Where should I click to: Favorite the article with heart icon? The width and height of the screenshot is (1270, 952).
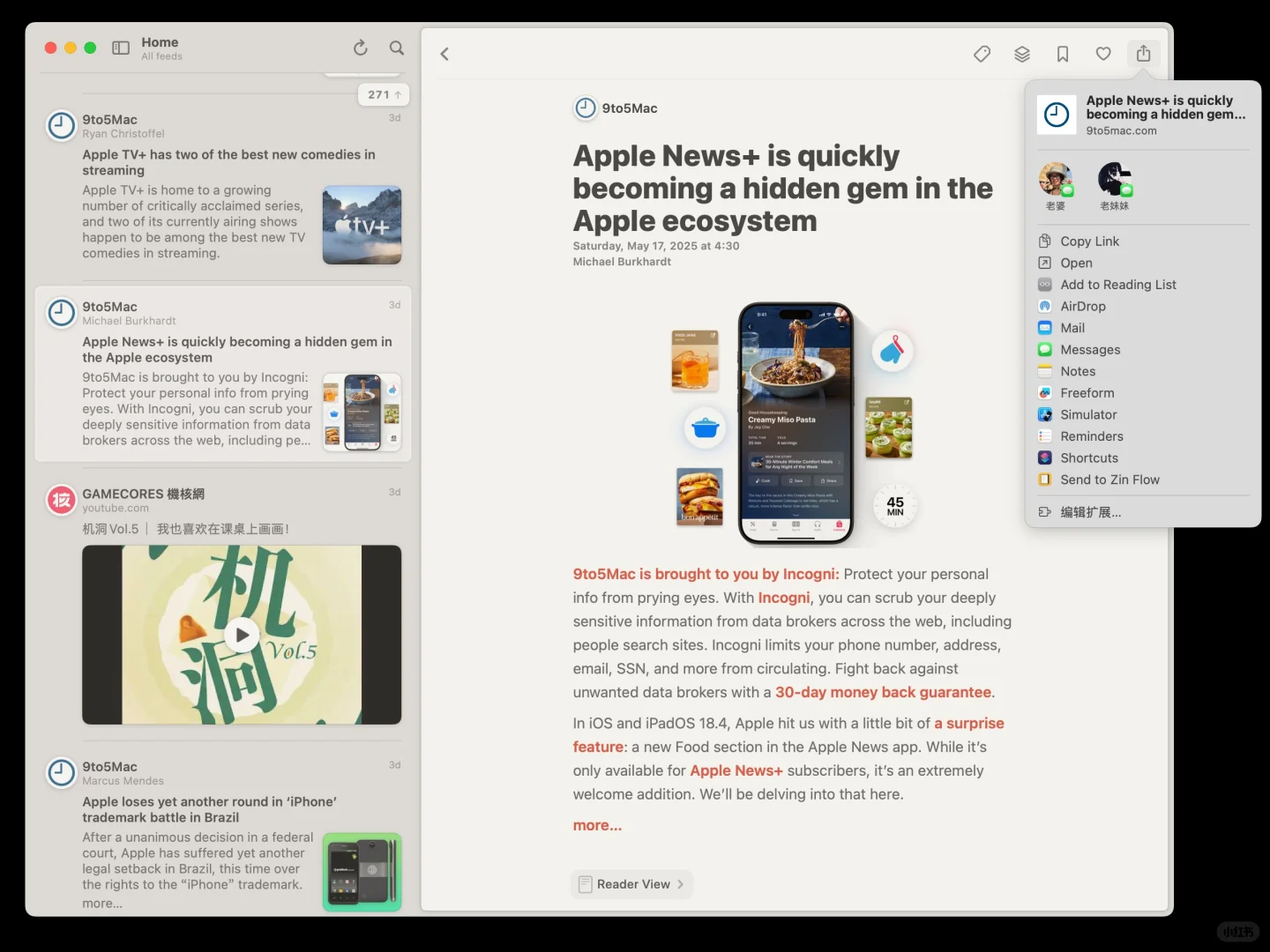pyautogui.click(x=1103, y=54)
